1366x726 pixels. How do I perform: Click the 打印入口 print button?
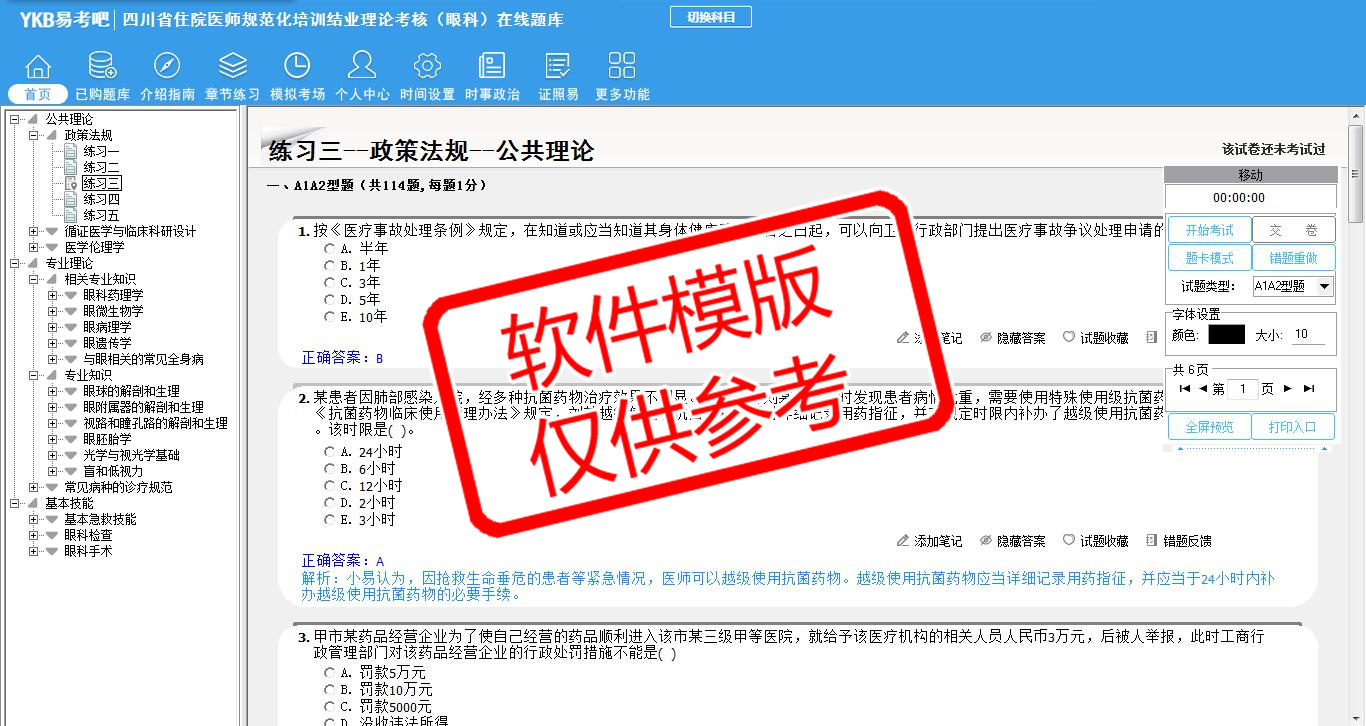[1294, 427]
